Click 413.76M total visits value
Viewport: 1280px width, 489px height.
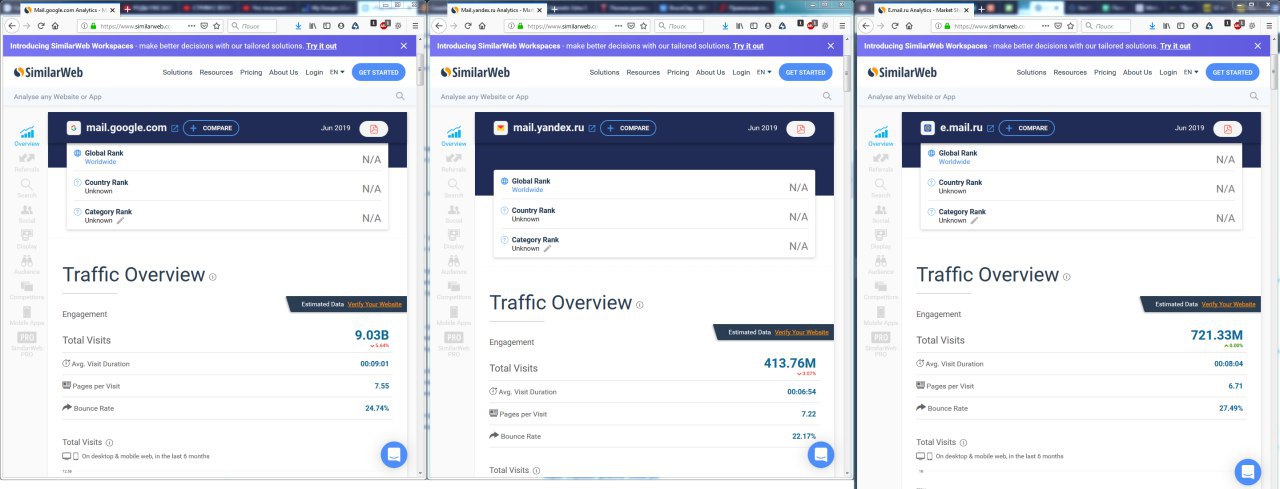coord(788,363)
